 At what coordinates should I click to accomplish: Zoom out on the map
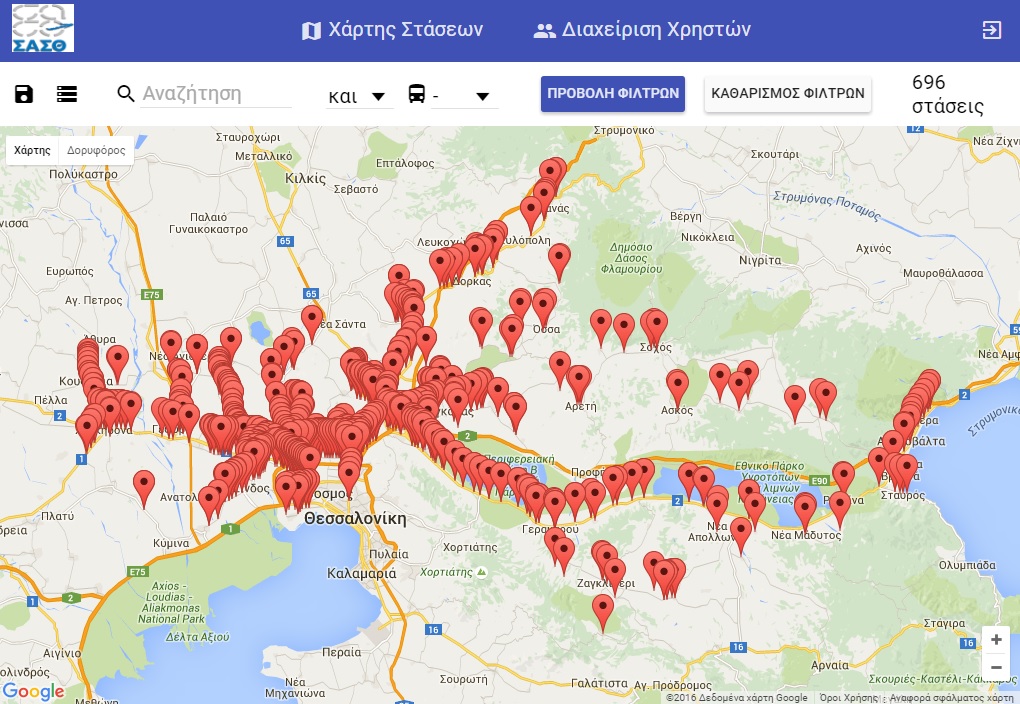click(x=996, y=667)
